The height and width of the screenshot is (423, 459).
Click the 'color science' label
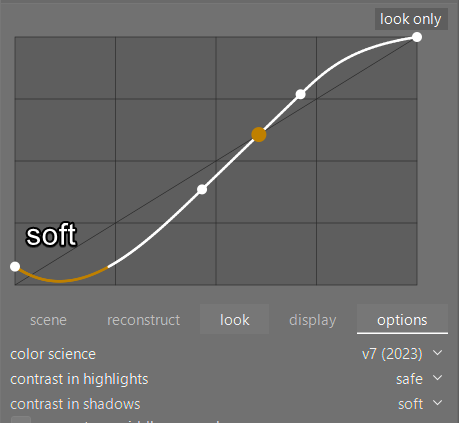pyautogui.click(x=53, y=354)
